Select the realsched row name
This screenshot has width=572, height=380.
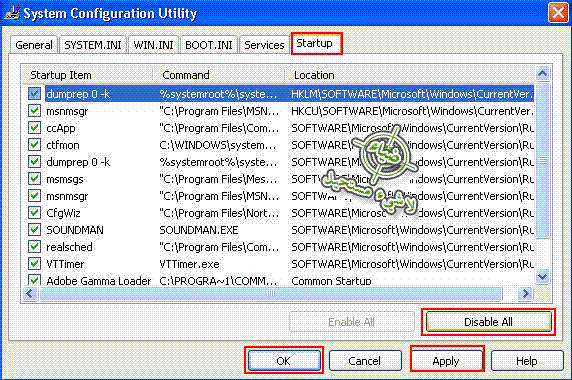pyautogui.click(x=69, y=247)
